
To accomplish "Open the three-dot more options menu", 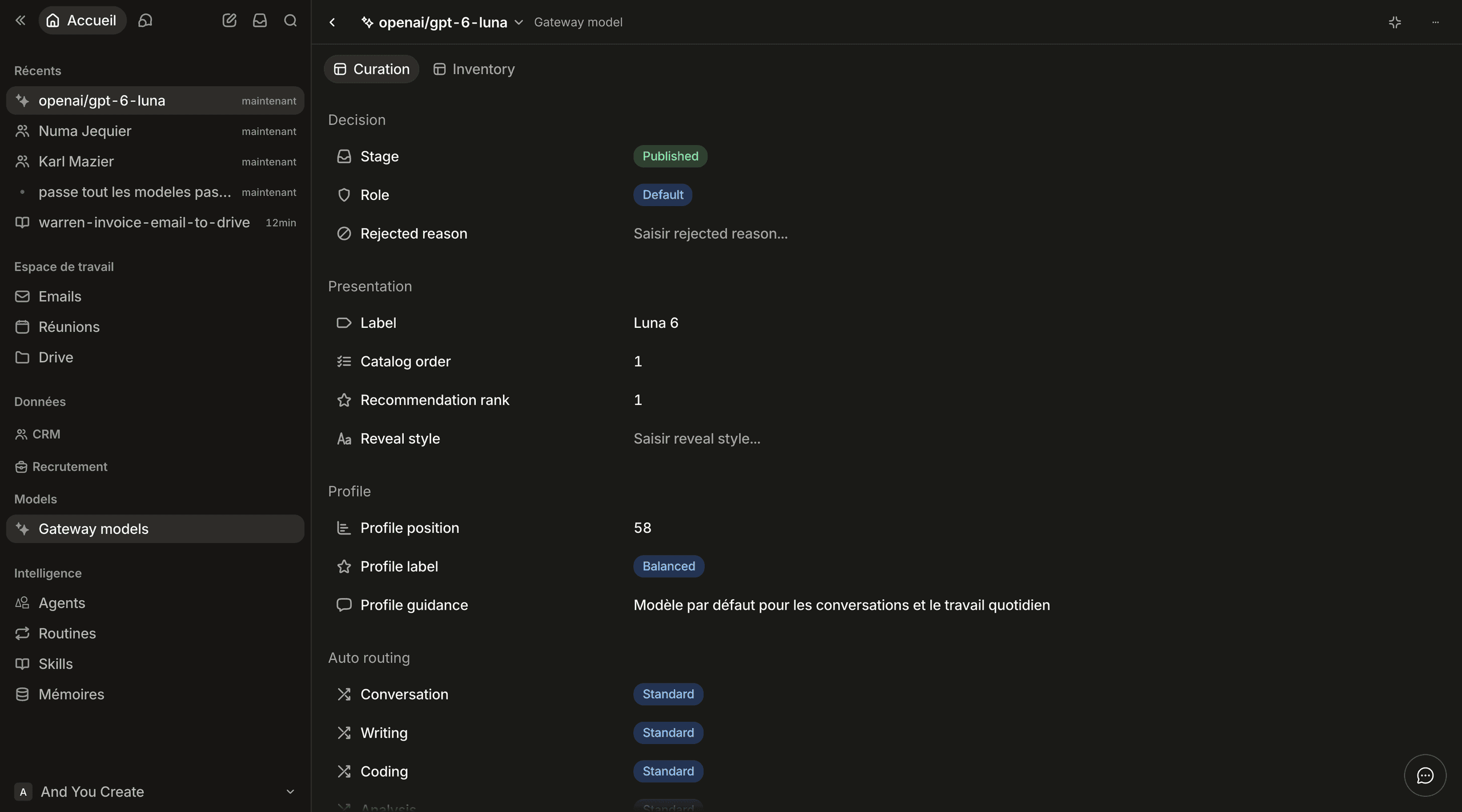I will click(x=1435, y=22).
